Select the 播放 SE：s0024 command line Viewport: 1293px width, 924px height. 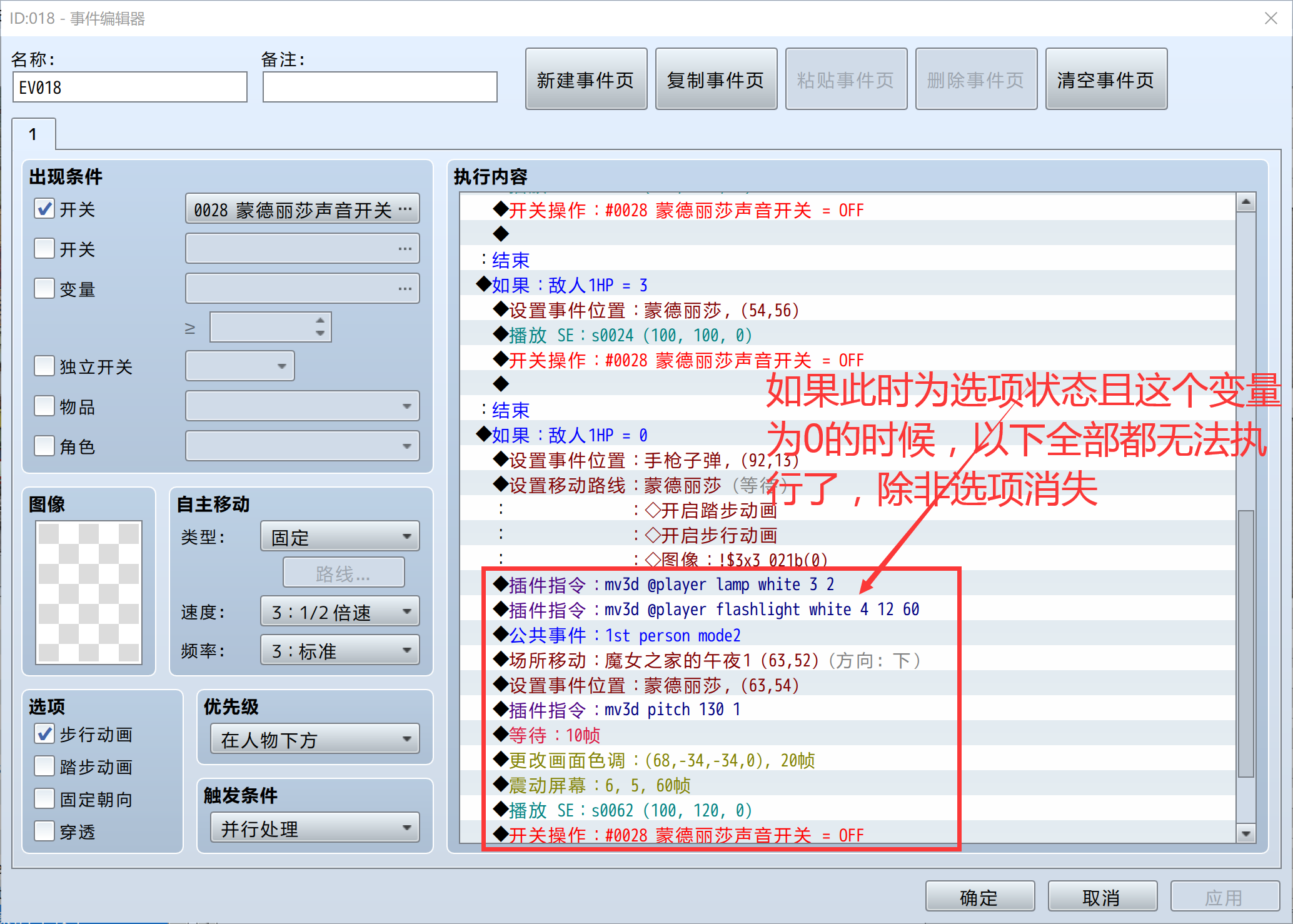pos(847,335)
